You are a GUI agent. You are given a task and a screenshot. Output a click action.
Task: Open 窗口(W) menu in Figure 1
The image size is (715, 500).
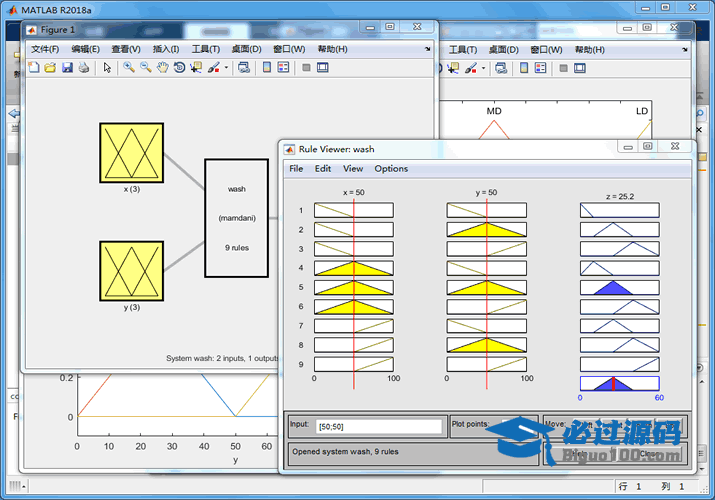tap(289, 49)
